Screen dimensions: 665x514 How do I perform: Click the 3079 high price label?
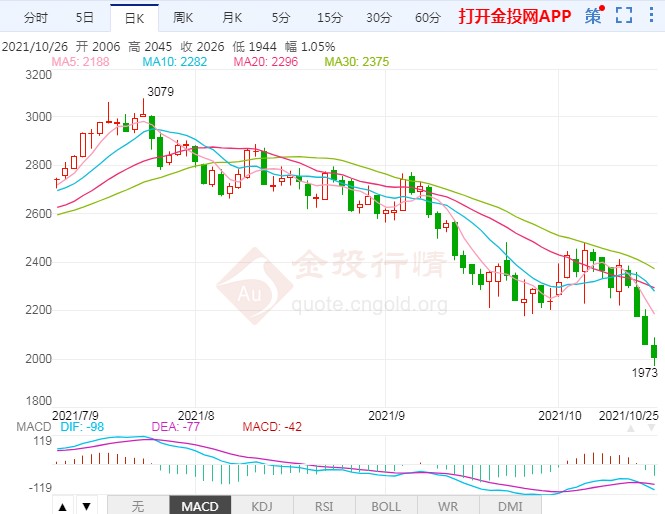click(x=161, y=92)
